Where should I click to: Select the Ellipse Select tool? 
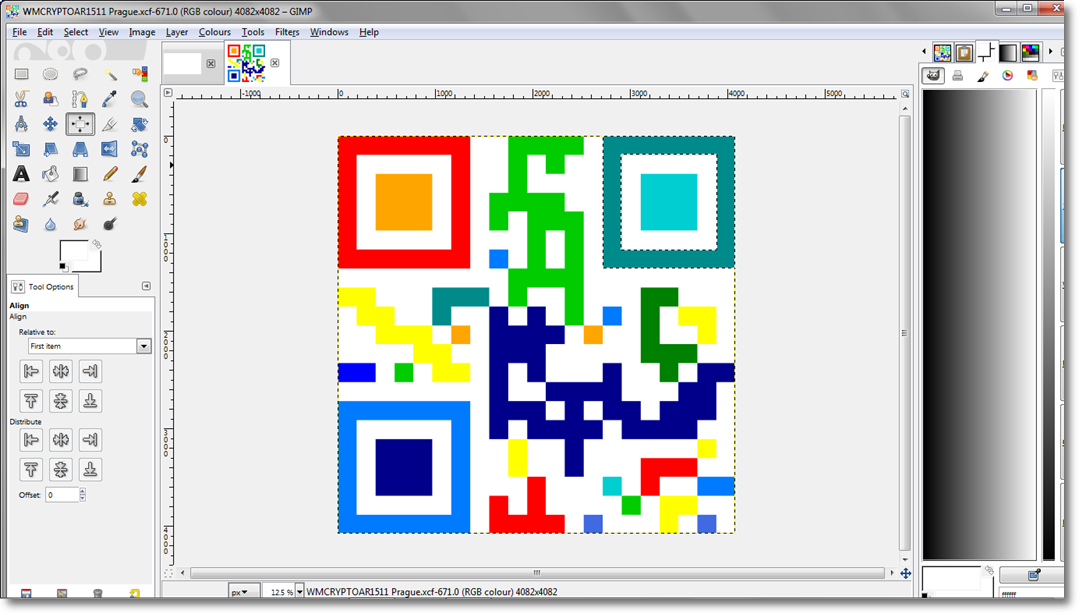tap(50, 74)
